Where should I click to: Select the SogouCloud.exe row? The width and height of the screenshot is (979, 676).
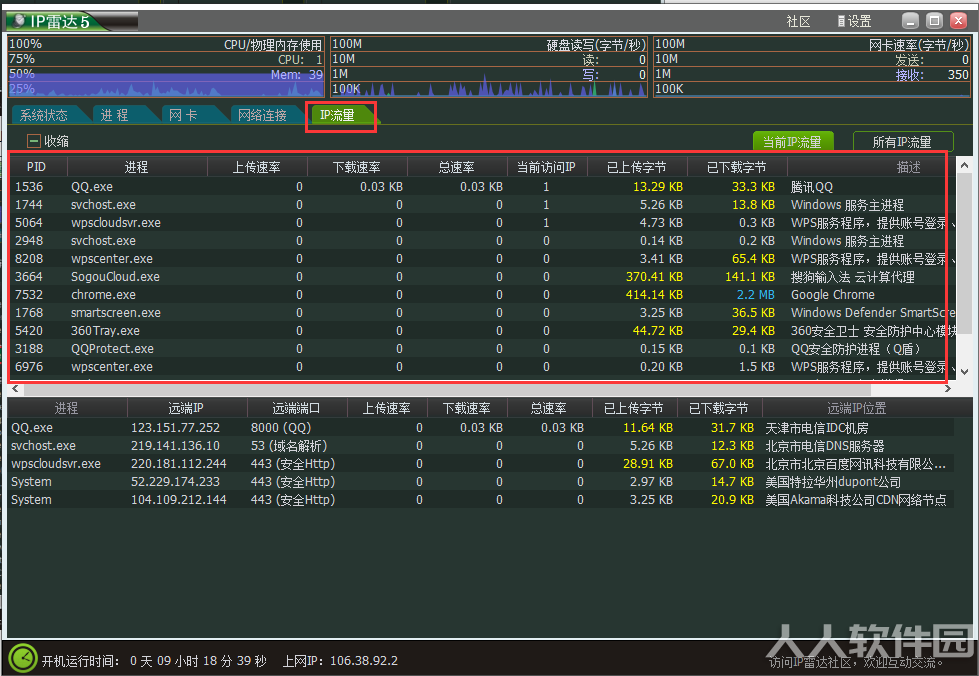(x=480, y=277)
